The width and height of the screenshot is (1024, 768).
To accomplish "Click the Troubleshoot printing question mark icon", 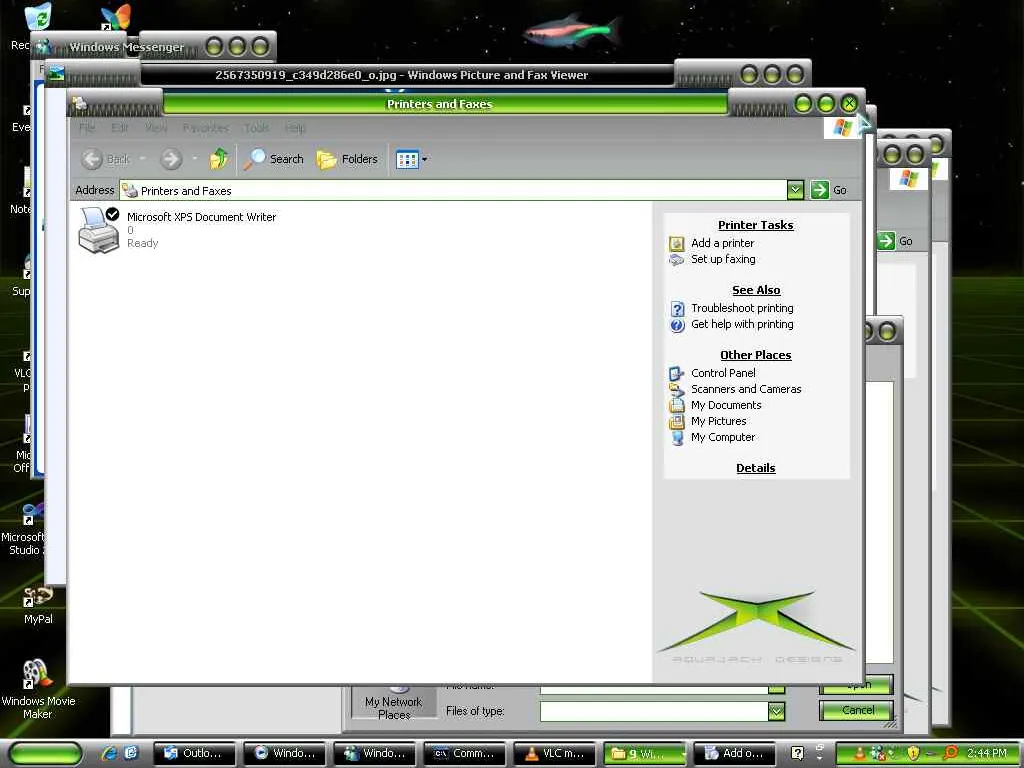I will coord(677,308).
